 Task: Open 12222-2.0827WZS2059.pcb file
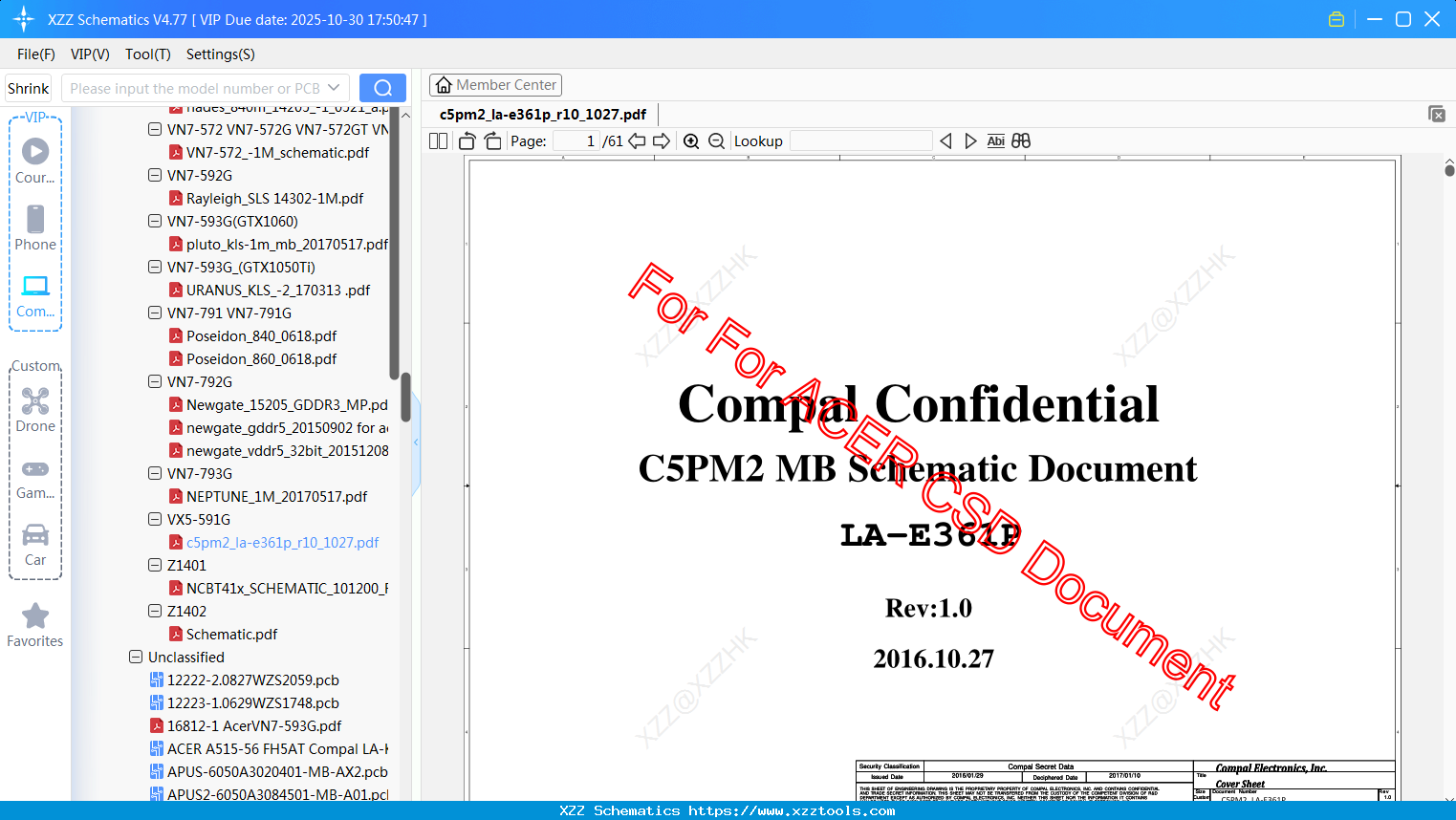(252, 680)
